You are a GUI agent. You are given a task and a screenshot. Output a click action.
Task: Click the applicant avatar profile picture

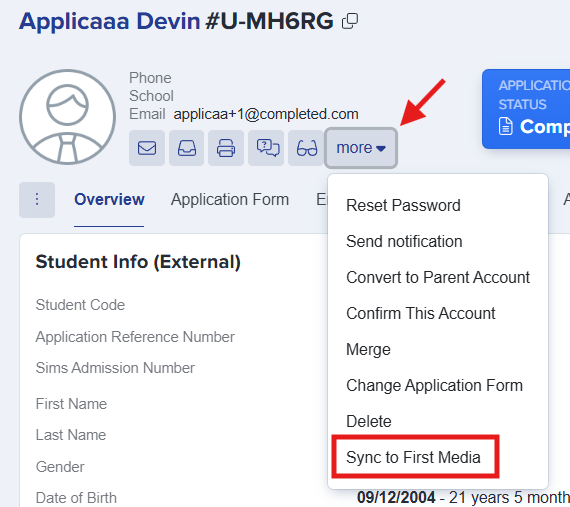(x=68, y=117)
